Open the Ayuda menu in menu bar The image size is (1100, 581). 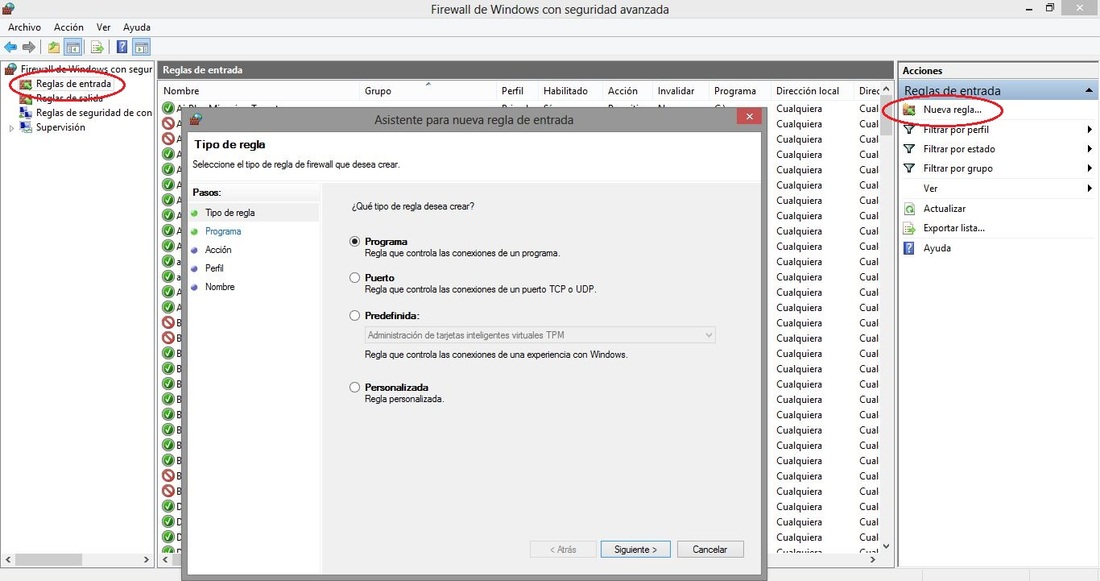click(137, 27)
